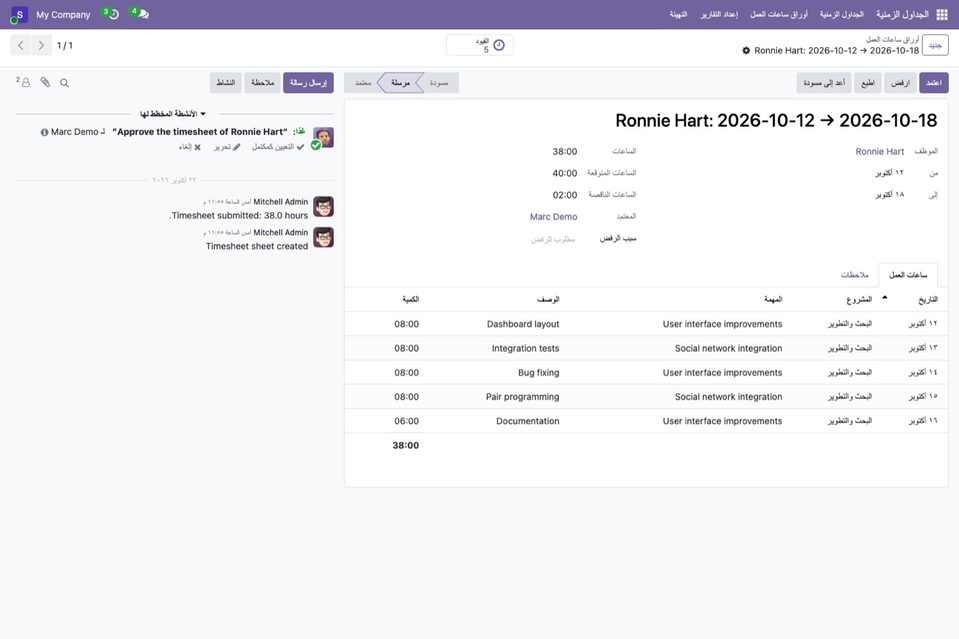Open the القيود clock stat button
The width and height of the screenshot is (959, 639).
click(x=480, y=45)
